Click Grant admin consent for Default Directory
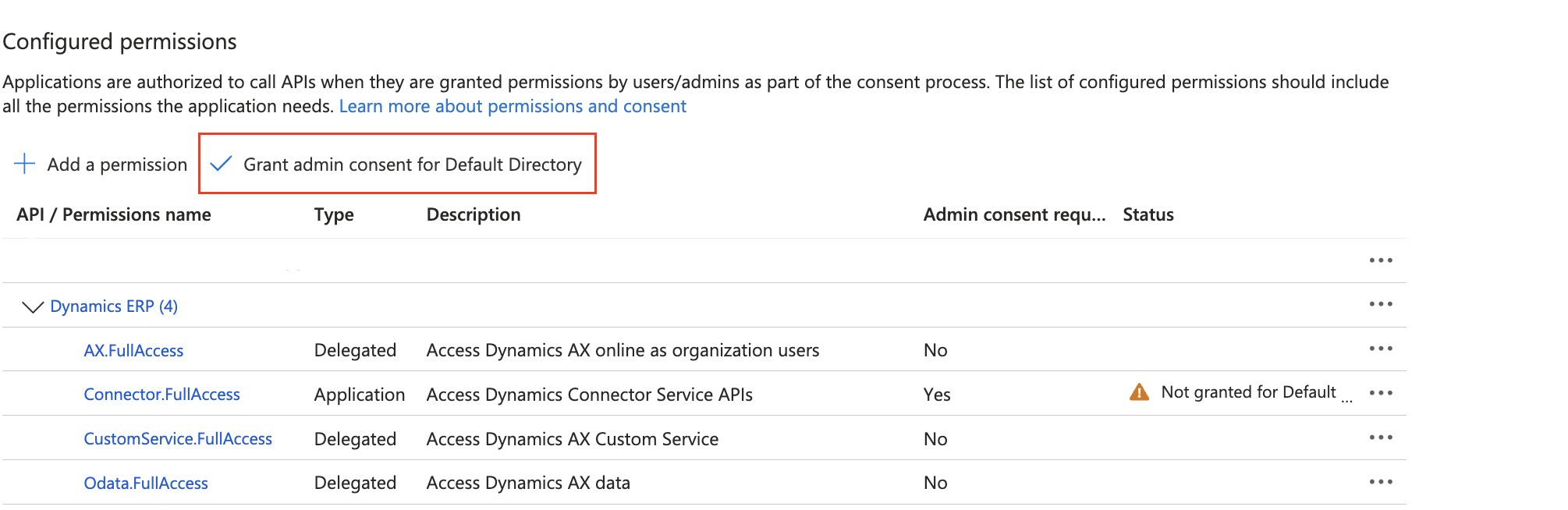1568x510 pixels. pos(398,164)
